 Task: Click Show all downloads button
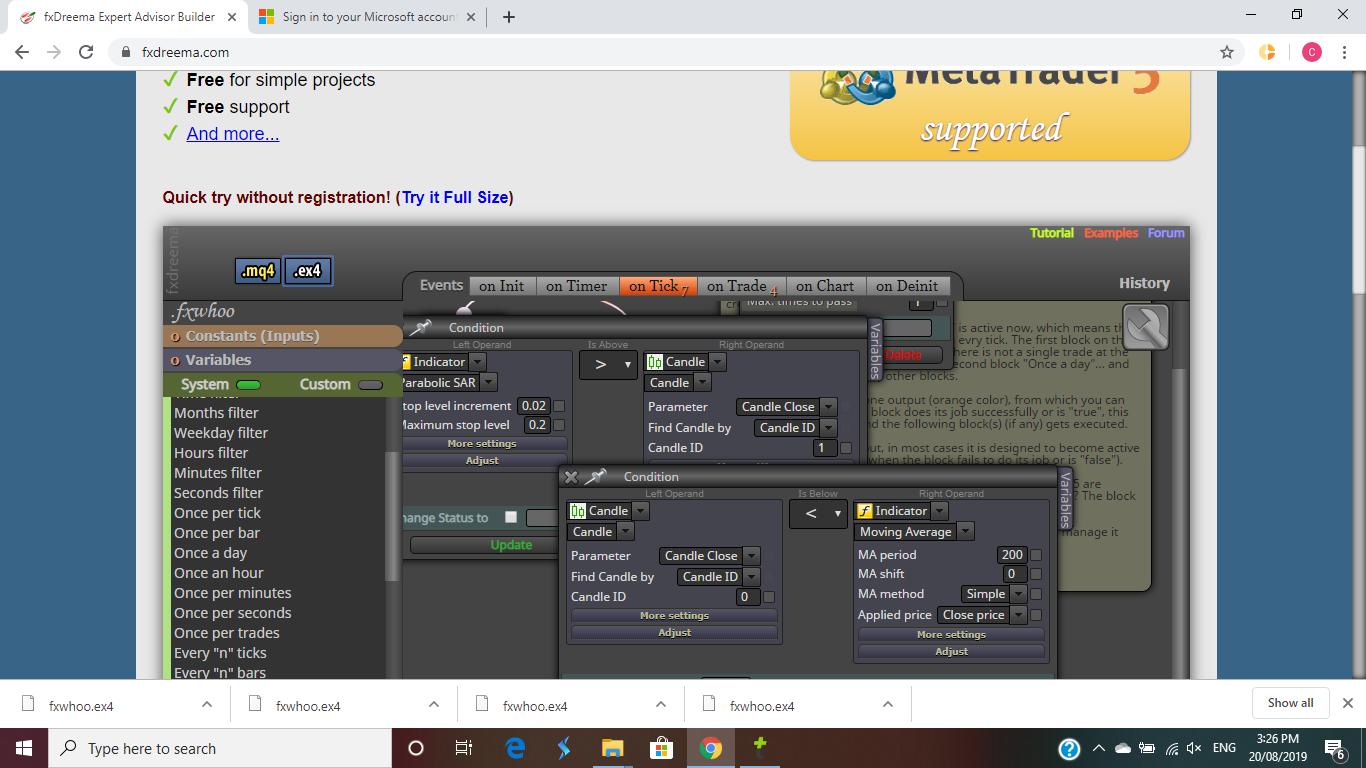pos(1290,703)
